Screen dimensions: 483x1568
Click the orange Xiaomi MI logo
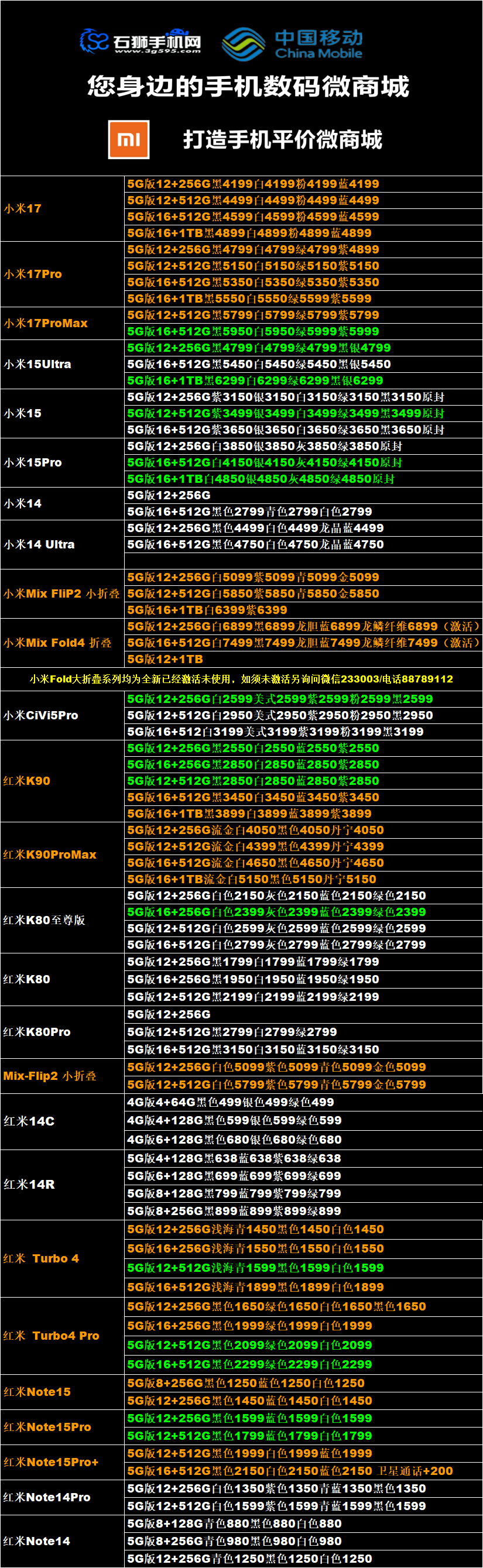tap(129, 139)
